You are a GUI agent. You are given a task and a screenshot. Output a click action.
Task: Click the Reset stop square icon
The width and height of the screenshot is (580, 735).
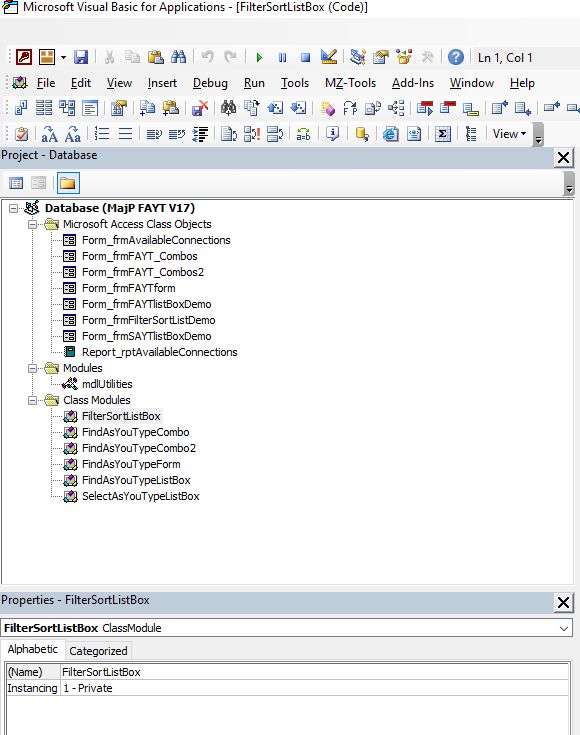tap(305, 58)
